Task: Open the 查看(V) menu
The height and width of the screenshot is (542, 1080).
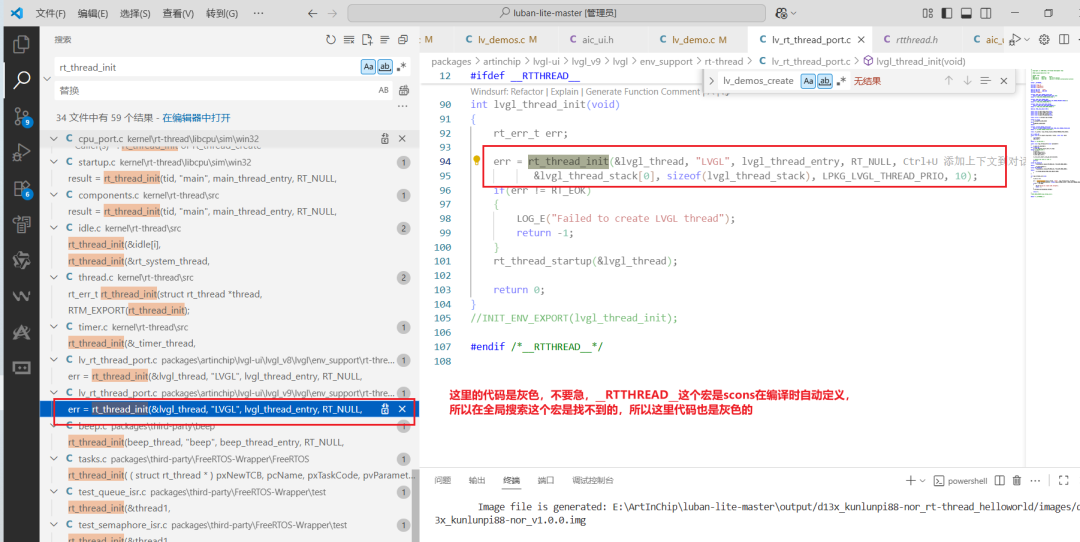Action: click(178, 13)
